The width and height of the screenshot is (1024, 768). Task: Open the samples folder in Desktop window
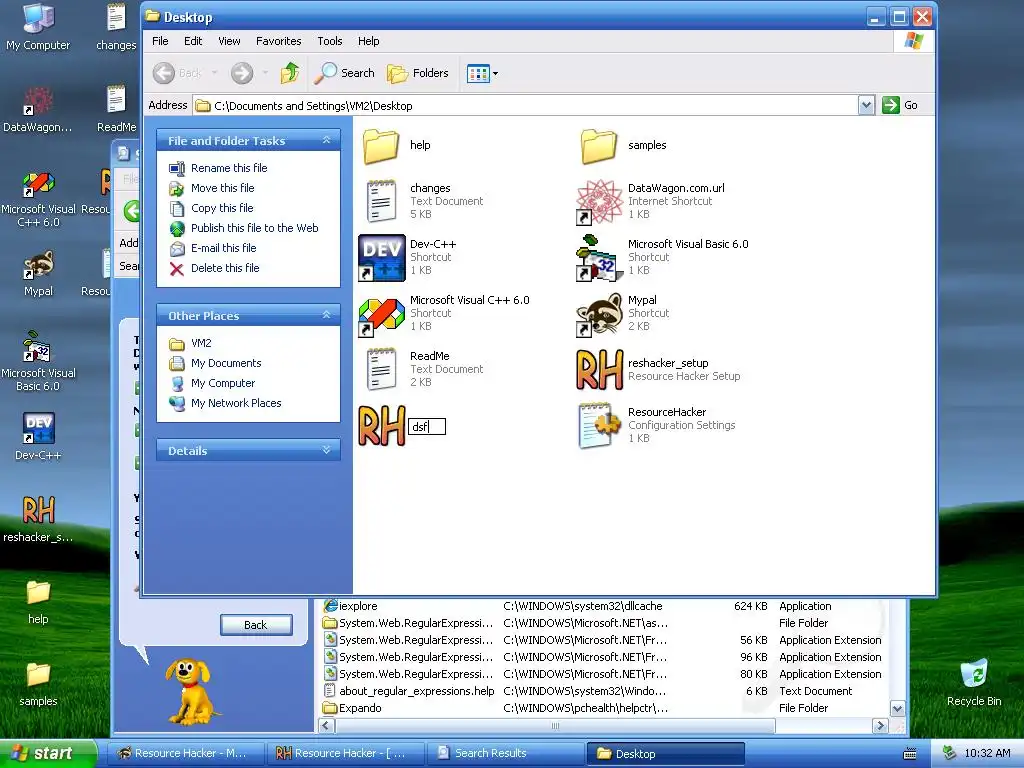599,146
